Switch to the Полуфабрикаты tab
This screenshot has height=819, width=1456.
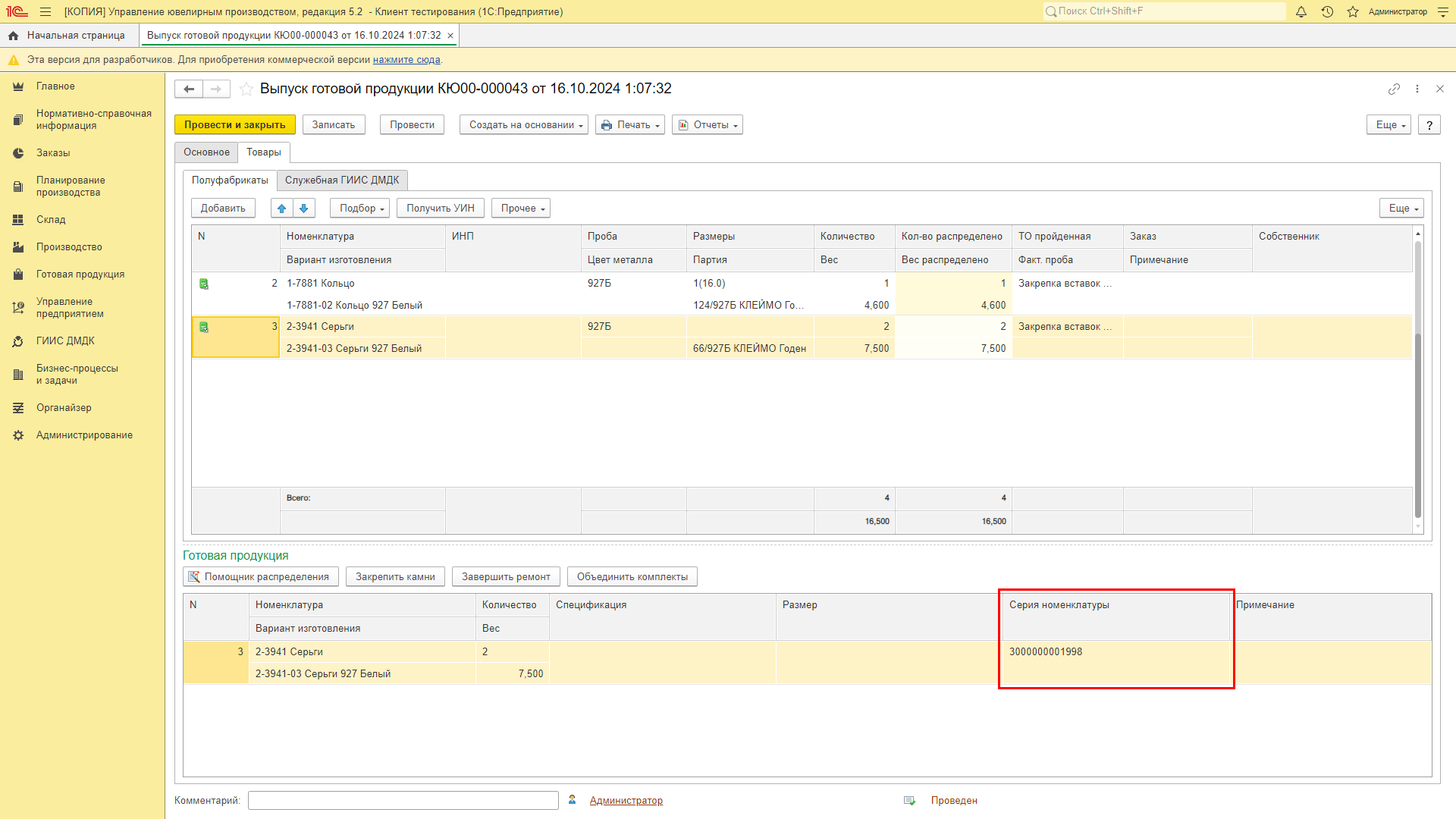point(230,180)
